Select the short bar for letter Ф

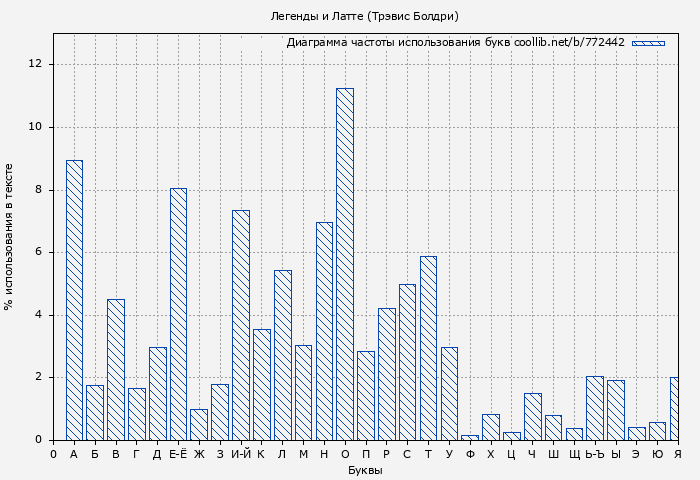point(470,437)
